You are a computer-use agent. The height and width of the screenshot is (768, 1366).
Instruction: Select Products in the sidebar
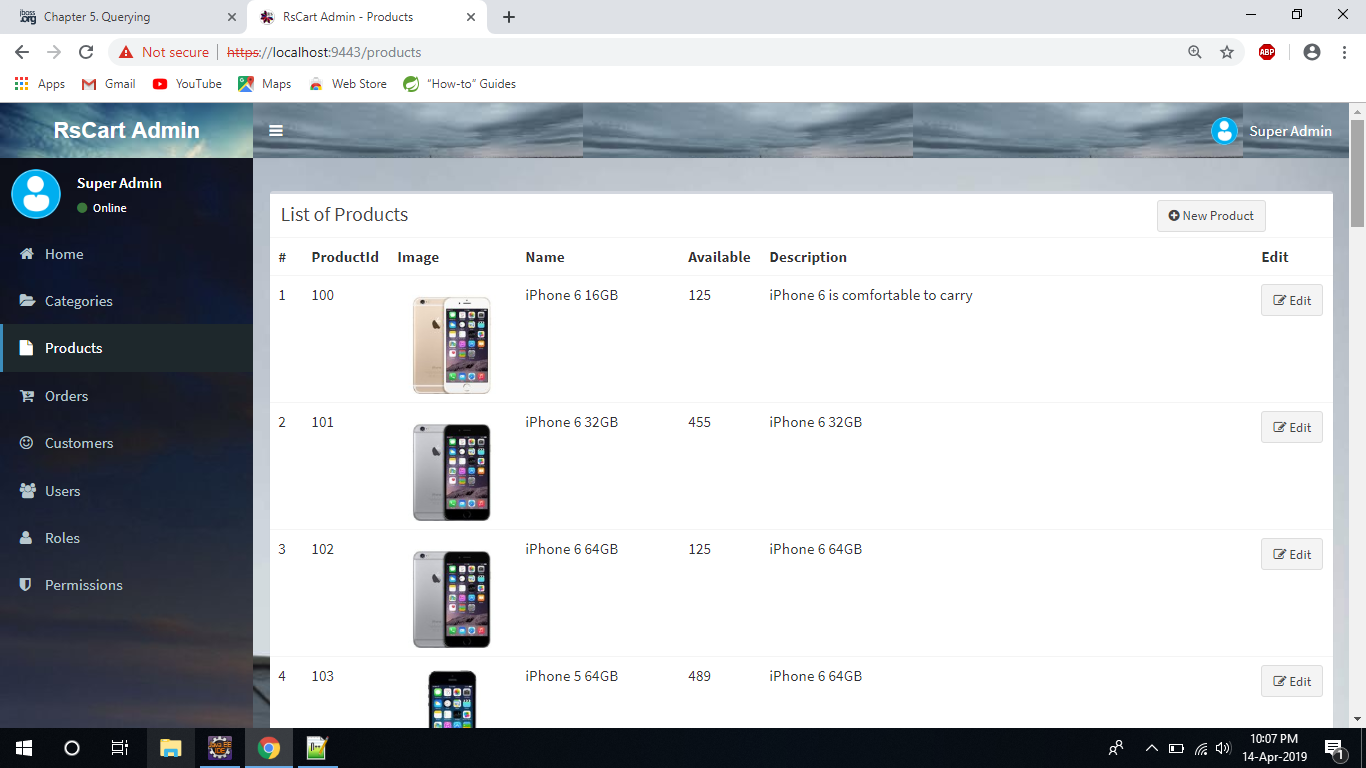click(x=126, y=348)
